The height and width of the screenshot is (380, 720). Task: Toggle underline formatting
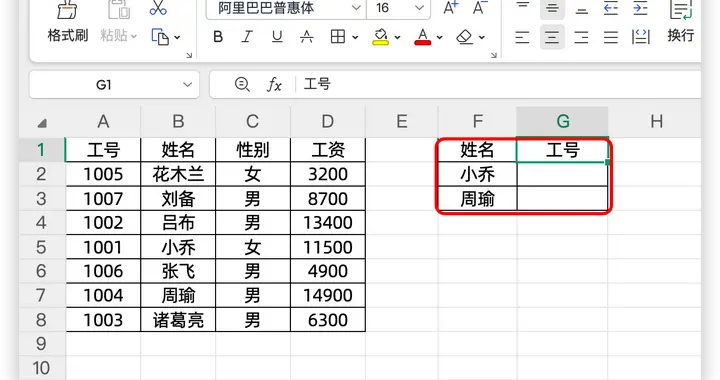click(x=277, y=37)
